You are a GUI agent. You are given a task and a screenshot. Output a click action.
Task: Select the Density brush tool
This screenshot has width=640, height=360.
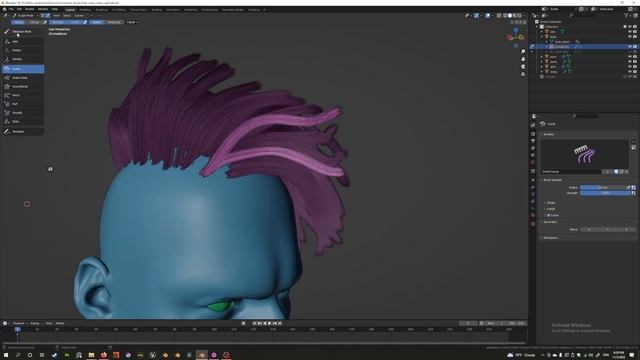click(23, 59)
